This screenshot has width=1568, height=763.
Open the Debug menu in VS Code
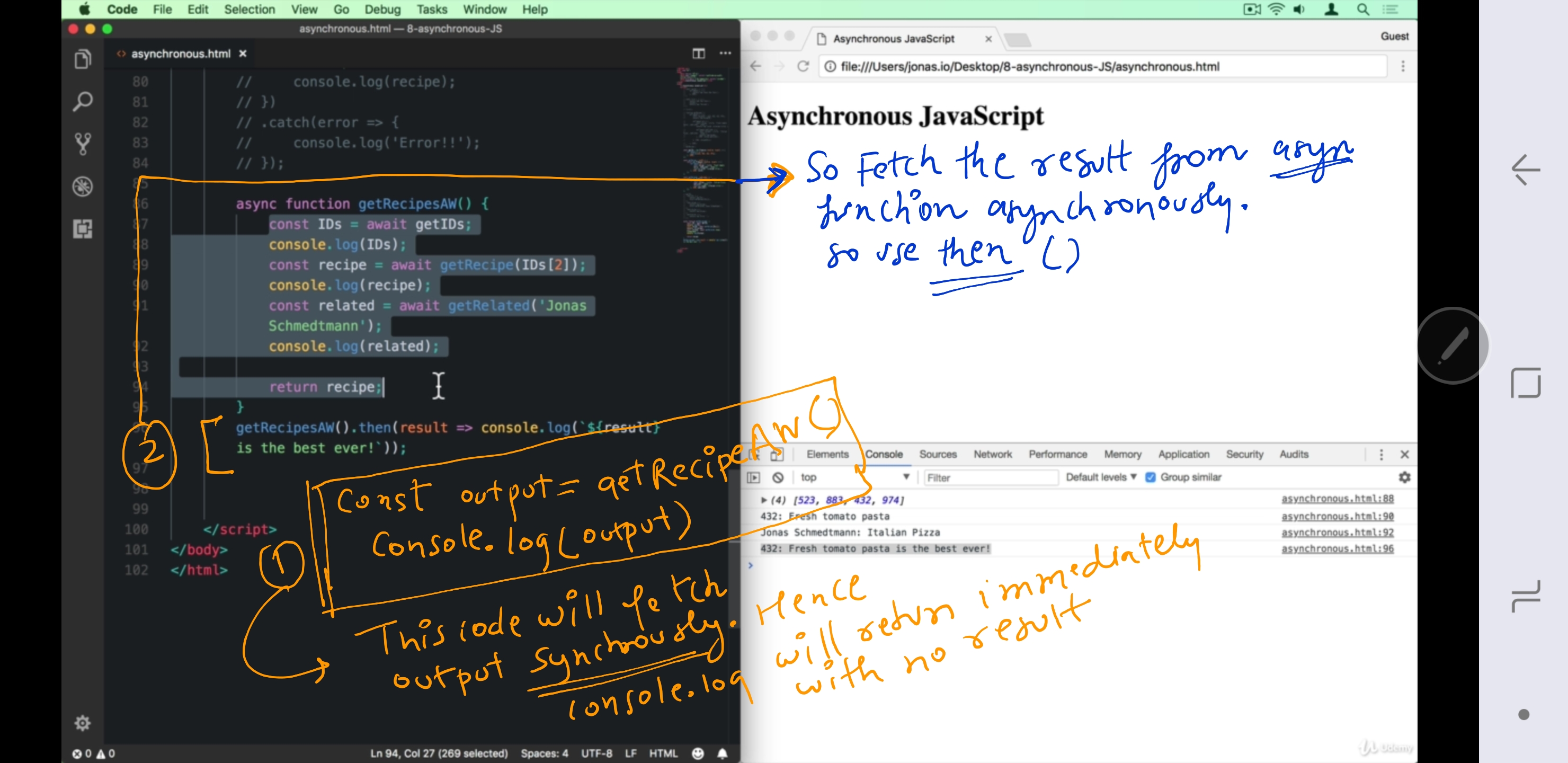pyautogui.click(x=382, y=9)
